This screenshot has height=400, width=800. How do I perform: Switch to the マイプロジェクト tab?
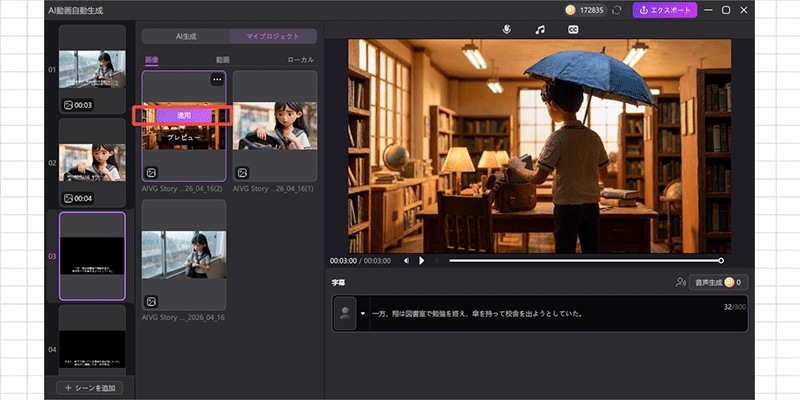click(x=273, y=37)
